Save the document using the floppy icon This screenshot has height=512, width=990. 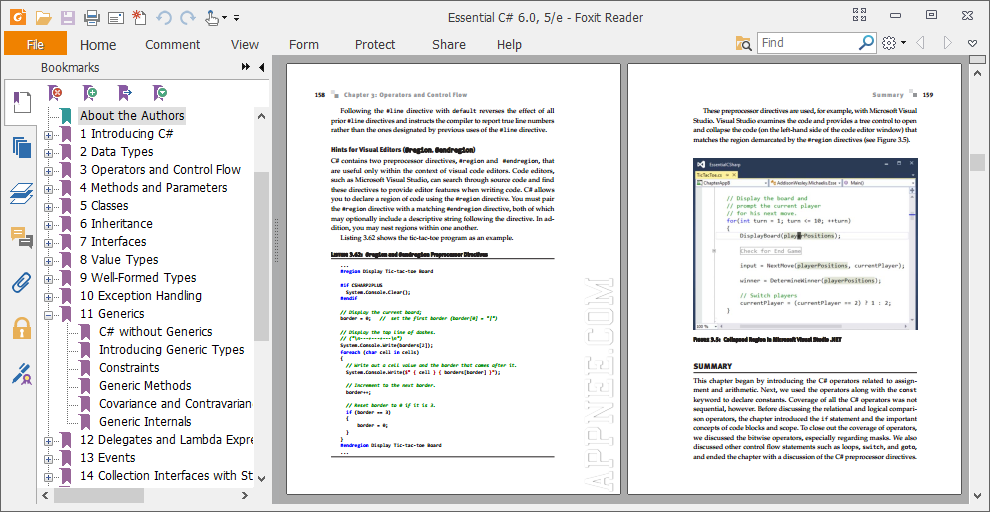(x=68, y=17)
